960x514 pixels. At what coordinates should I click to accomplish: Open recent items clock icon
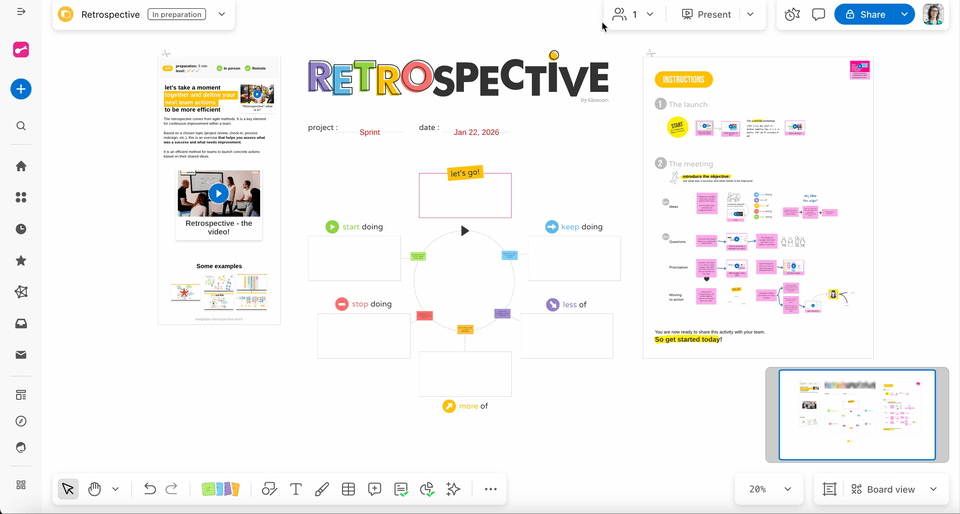21,229
